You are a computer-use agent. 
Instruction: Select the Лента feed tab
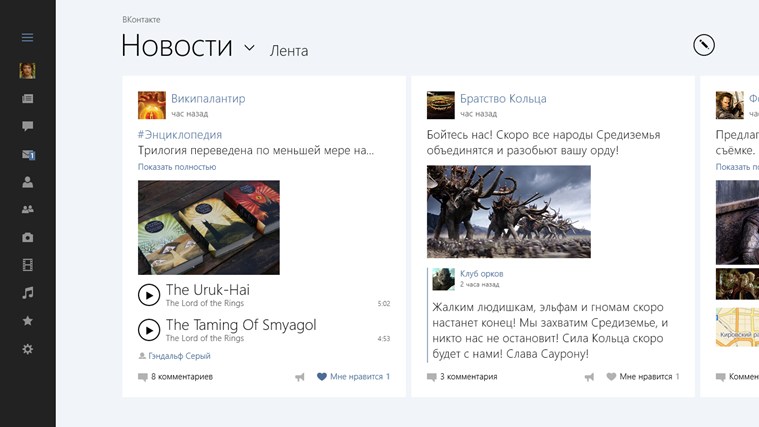289,51
